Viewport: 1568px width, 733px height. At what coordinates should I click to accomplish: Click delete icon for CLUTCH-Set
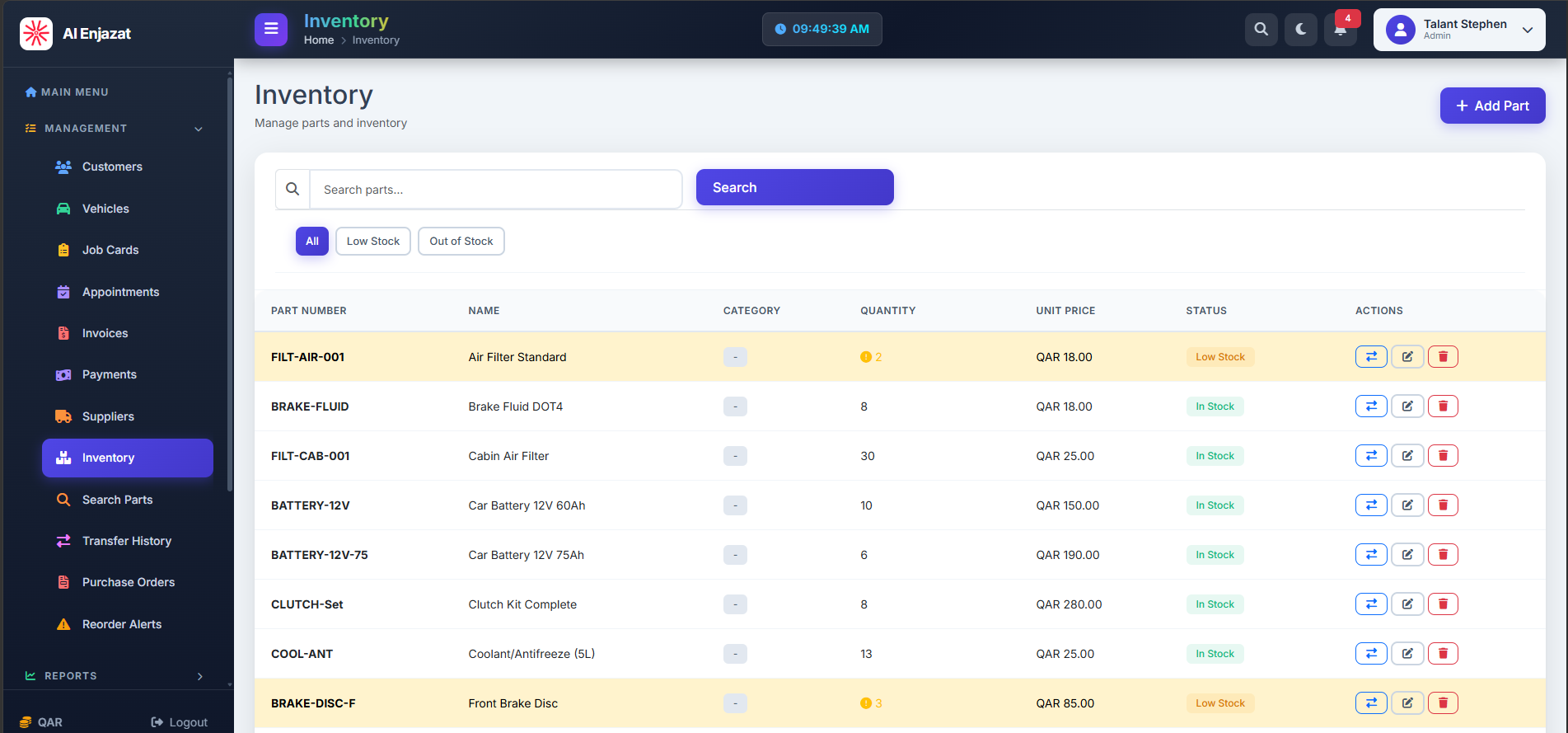(1443, 604)
